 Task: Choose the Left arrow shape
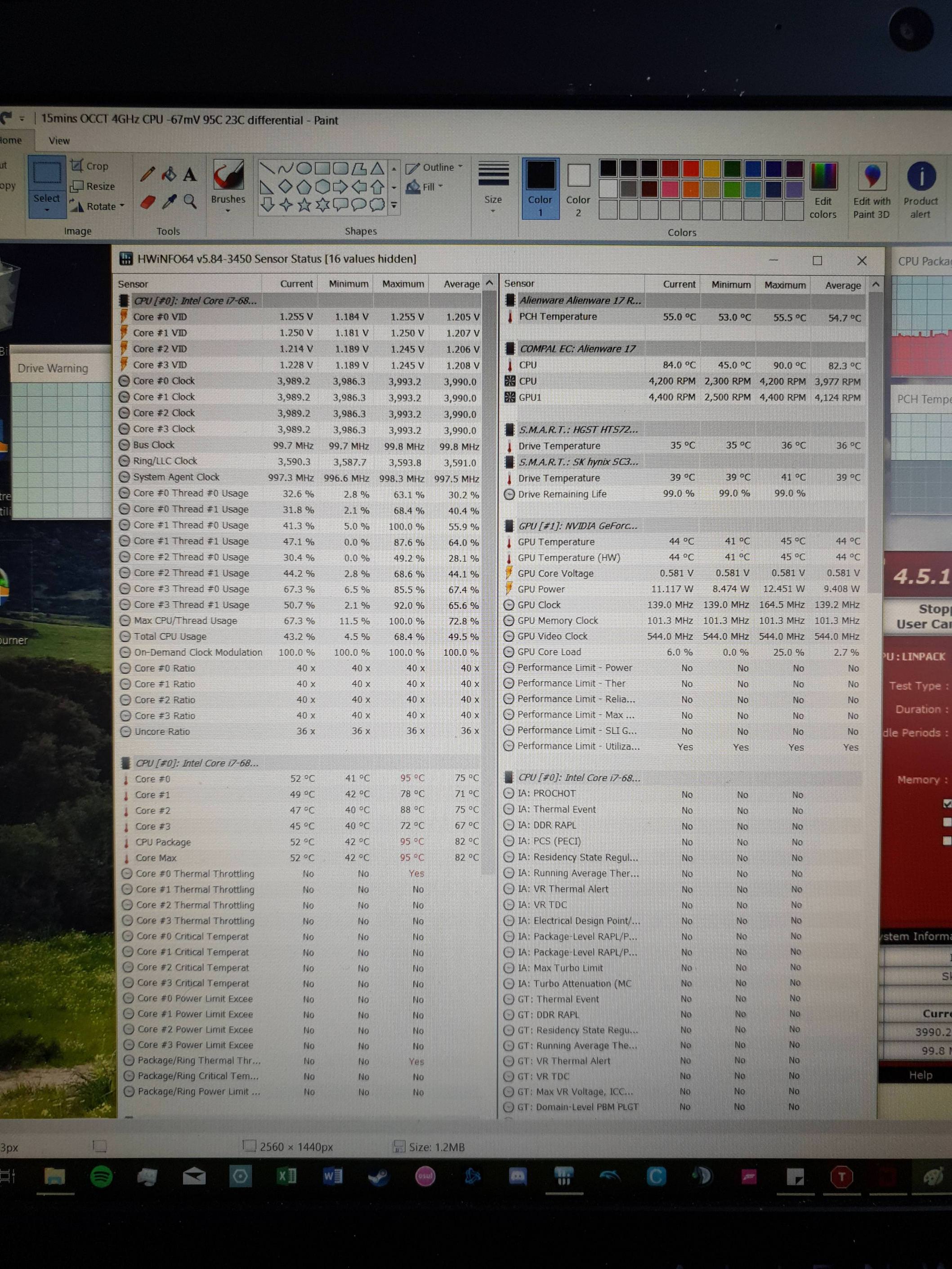pos(359,187)
